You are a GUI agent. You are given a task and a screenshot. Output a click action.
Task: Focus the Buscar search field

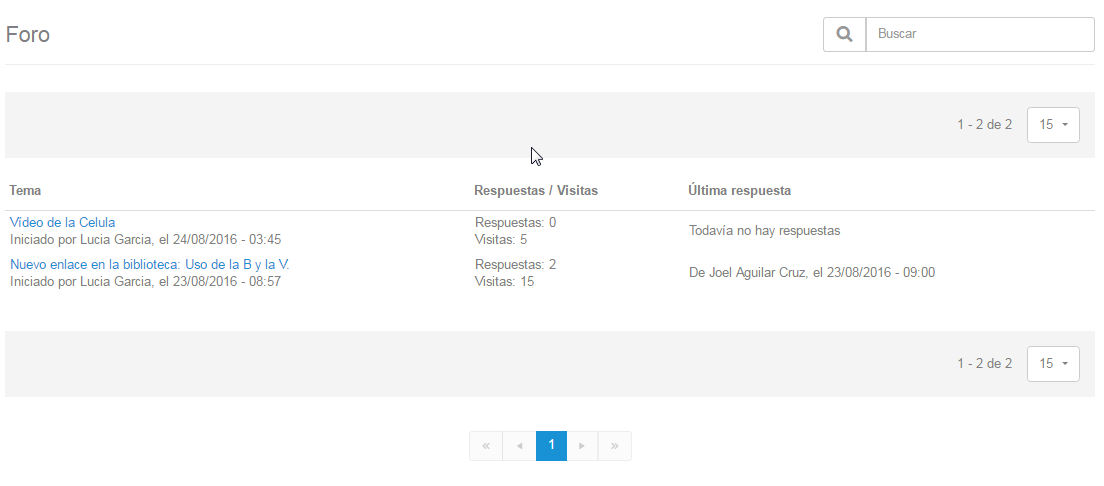(x=979, y=34)
